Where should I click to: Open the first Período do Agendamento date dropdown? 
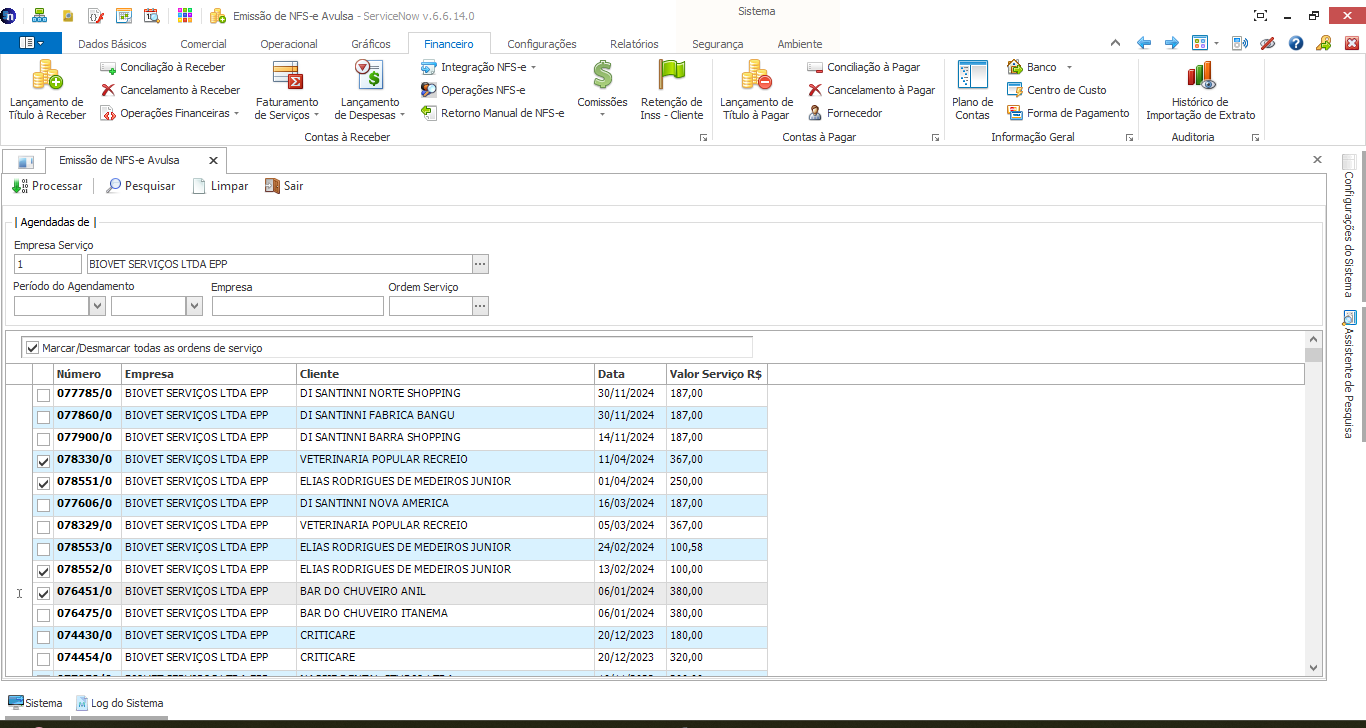tap(97, 306)
